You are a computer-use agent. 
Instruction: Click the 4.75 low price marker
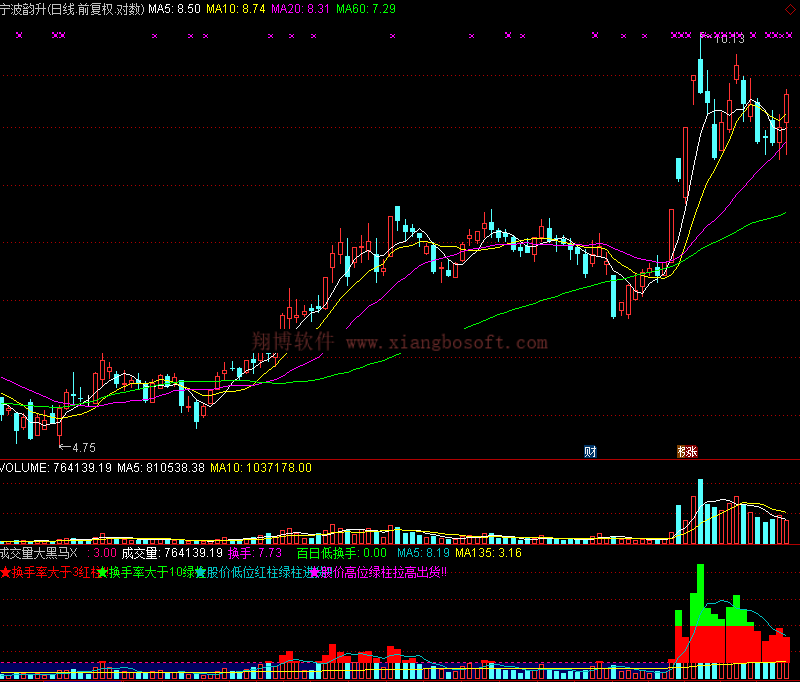(x=83, y=447)
